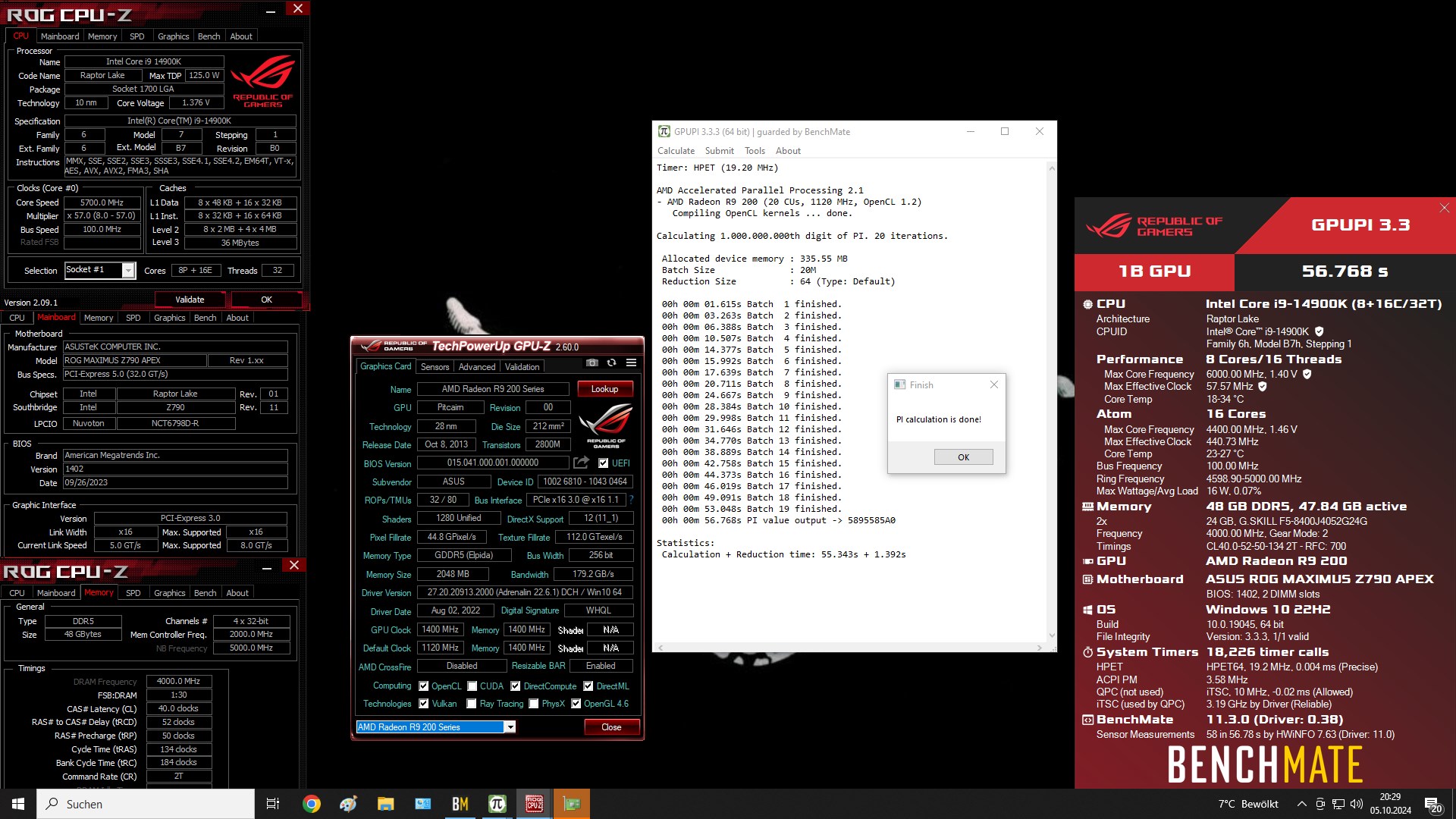Click the GPUPI vertical scrollbar
1456x819 pixels.
pos(1051,401)
